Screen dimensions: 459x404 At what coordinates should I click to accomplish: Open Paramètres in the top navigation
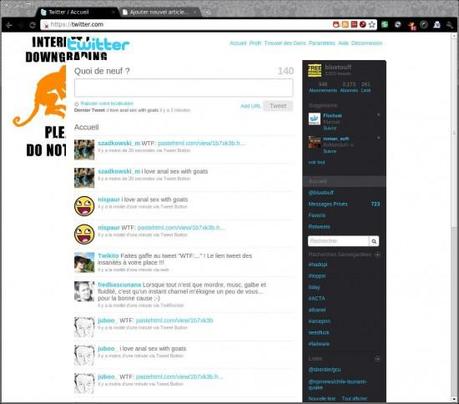click(322, 43)
